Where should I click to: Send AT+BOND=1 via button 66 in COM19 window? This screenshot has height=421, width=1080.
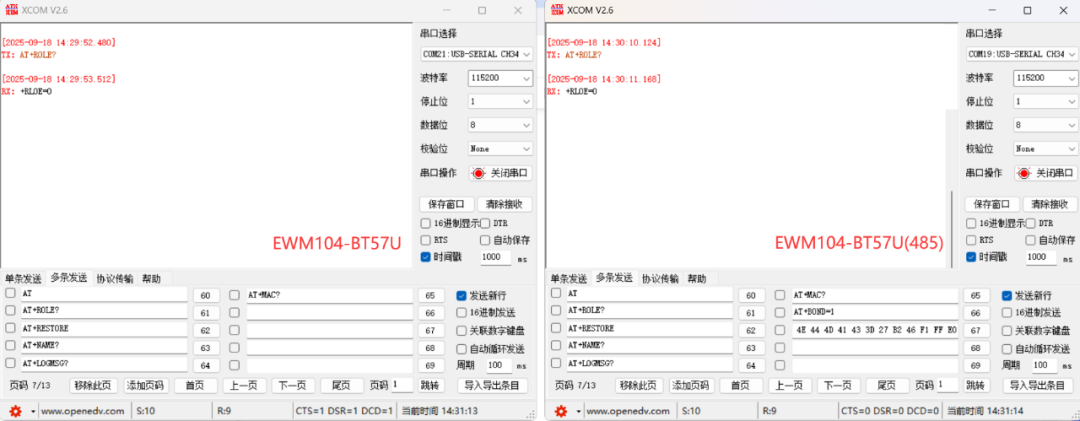(976, 312)
